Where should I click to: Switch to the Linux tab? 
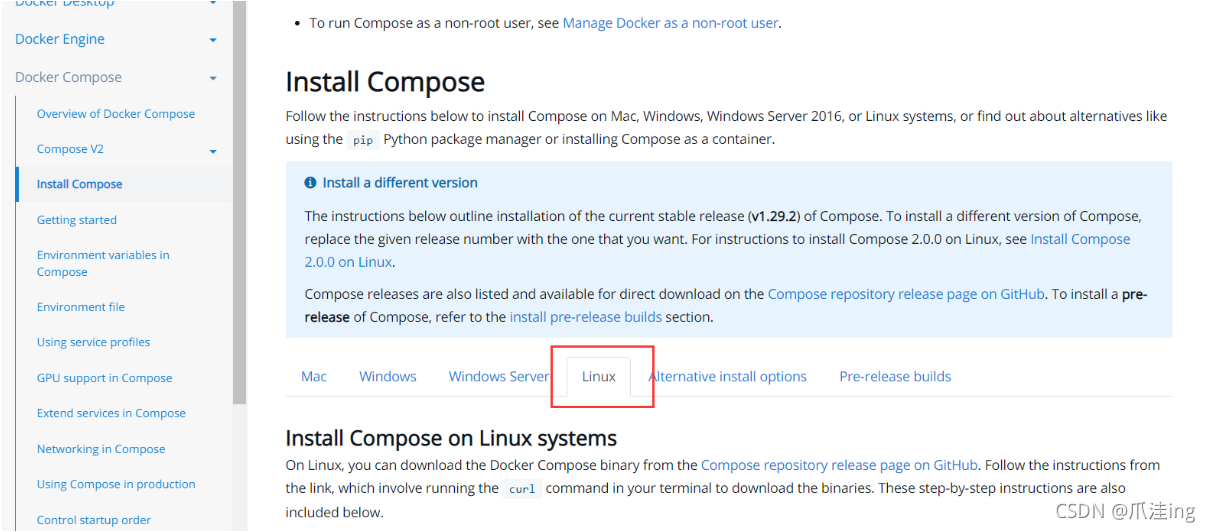pyautogui.click(x=599, y=376)
